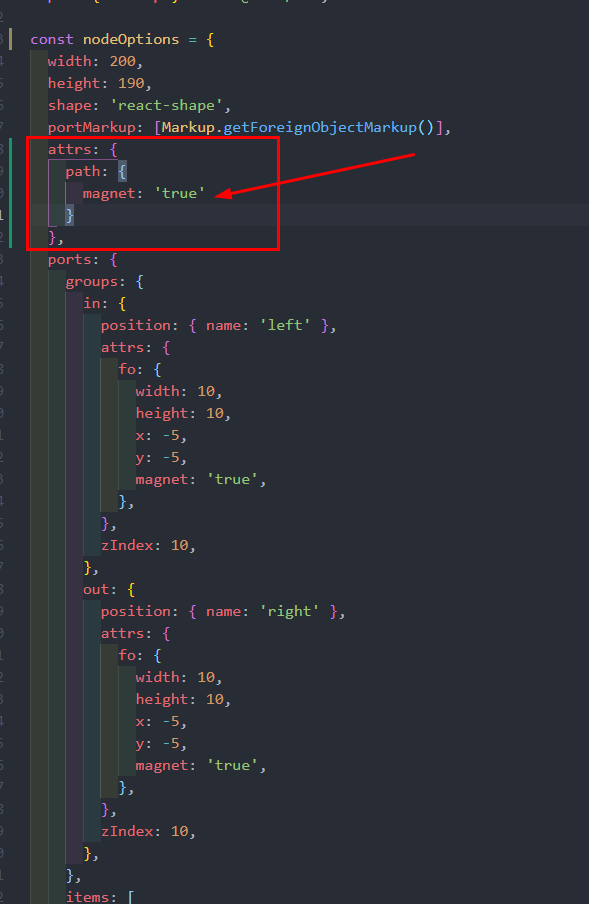Click 'position' key on the 'right' line
Image resolution: width=589 pixels, height=904 pixels.
[136, 611]
